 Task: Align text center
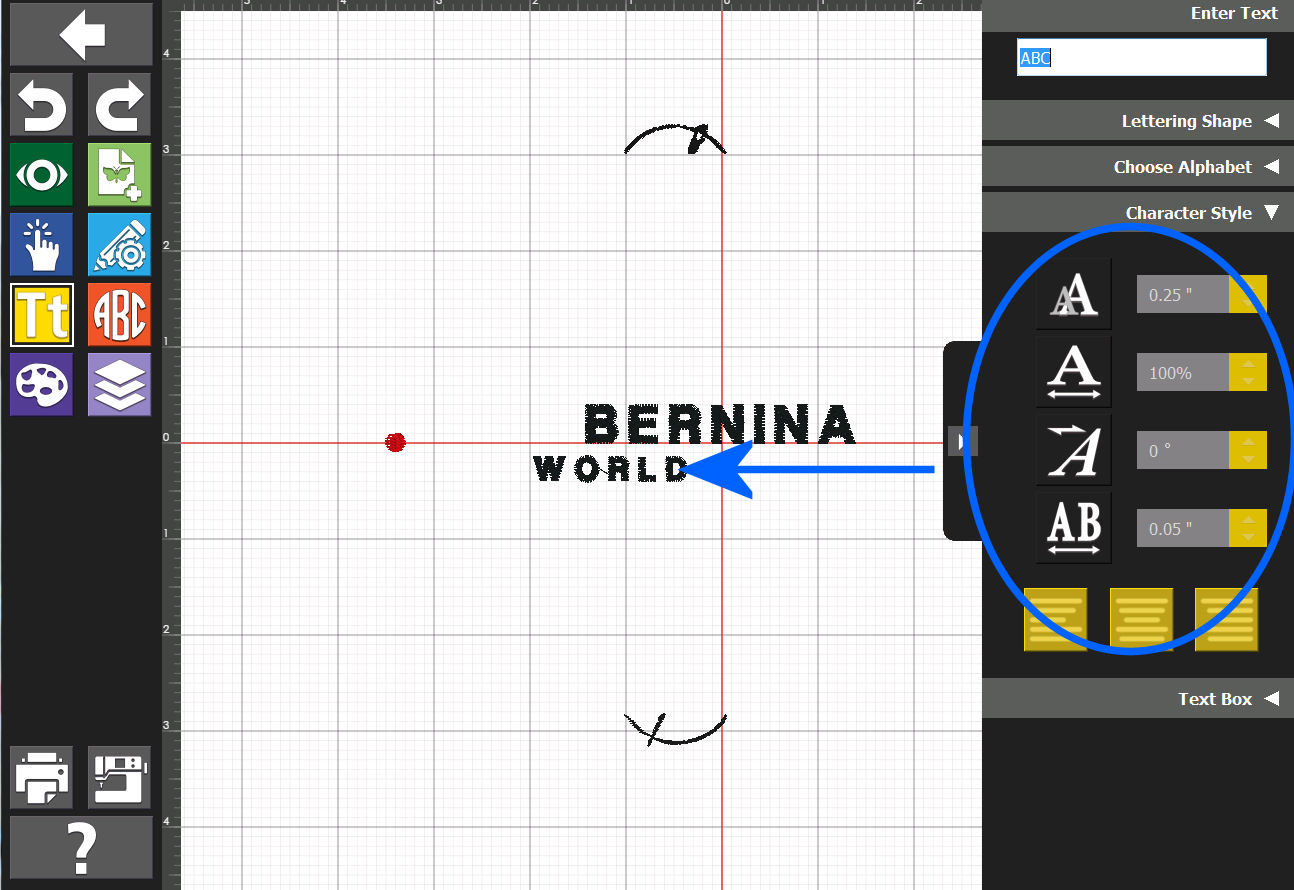tap(1141, 619)
